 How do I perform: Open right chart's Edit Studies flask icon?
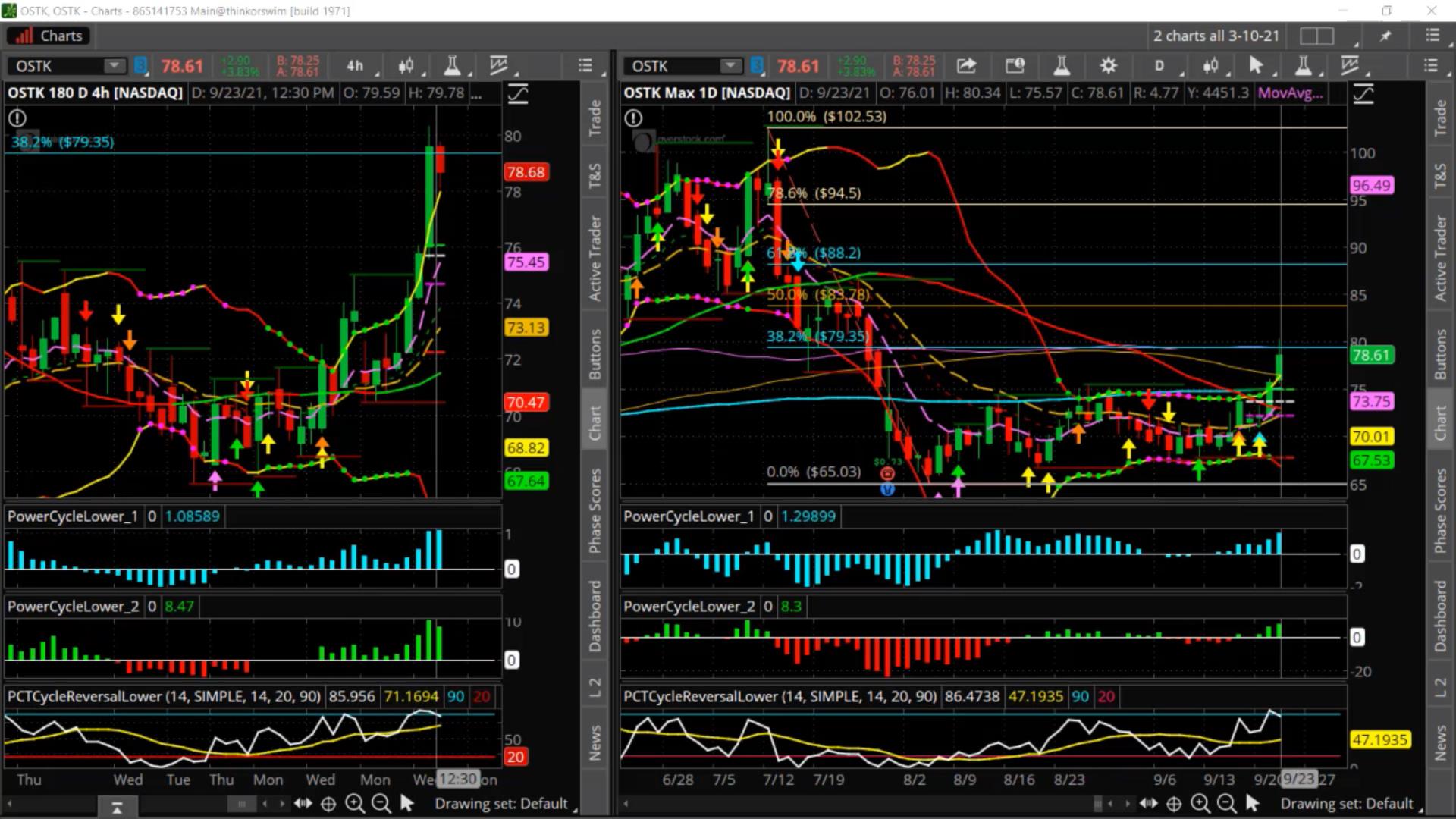pos(1062,66)
